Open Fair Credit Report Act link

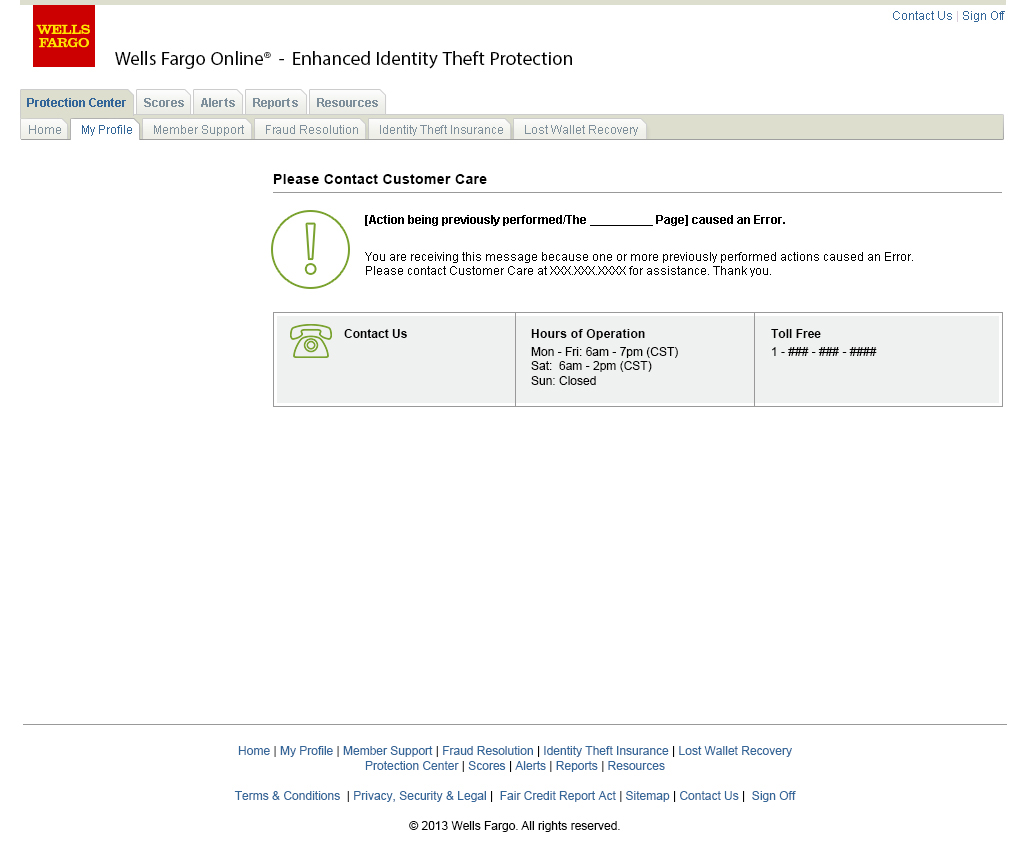pos(558,796)
